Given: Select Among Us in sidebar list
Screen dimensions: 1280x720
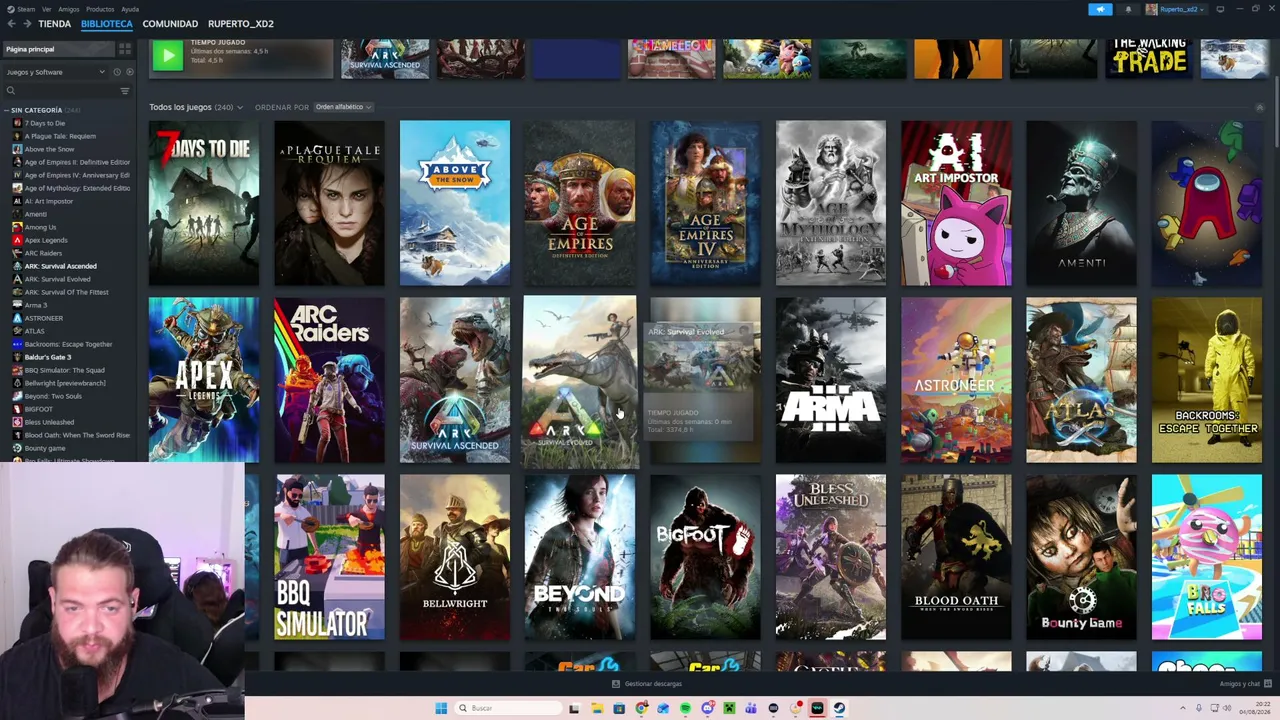Looking at the screenshot, I should click(x=41, y=227).
